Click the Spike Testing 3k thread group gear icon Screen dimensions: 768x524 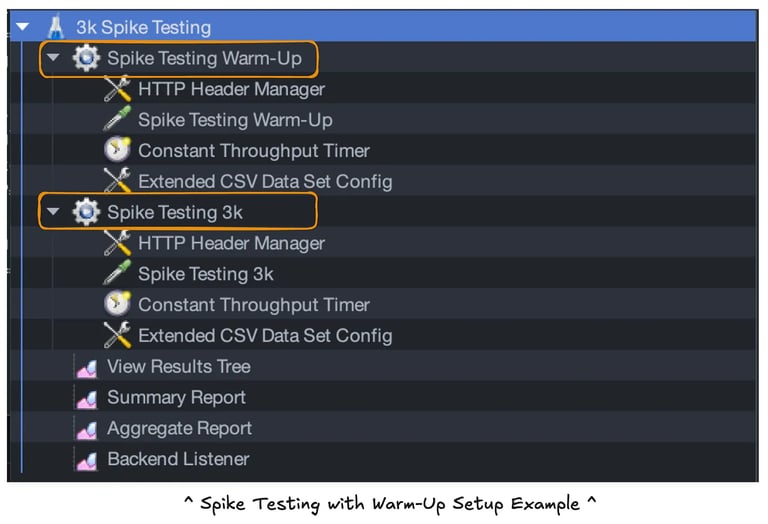87,212
